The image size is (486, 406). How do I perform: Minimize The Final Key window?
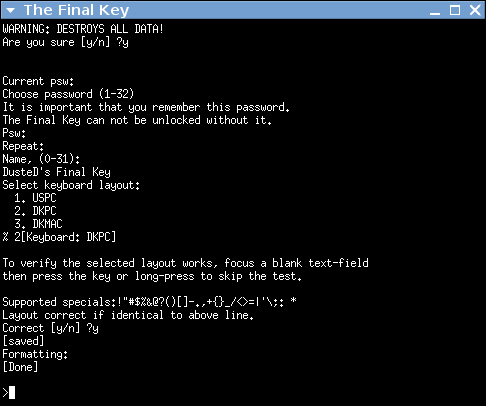(x=435, y=11)
